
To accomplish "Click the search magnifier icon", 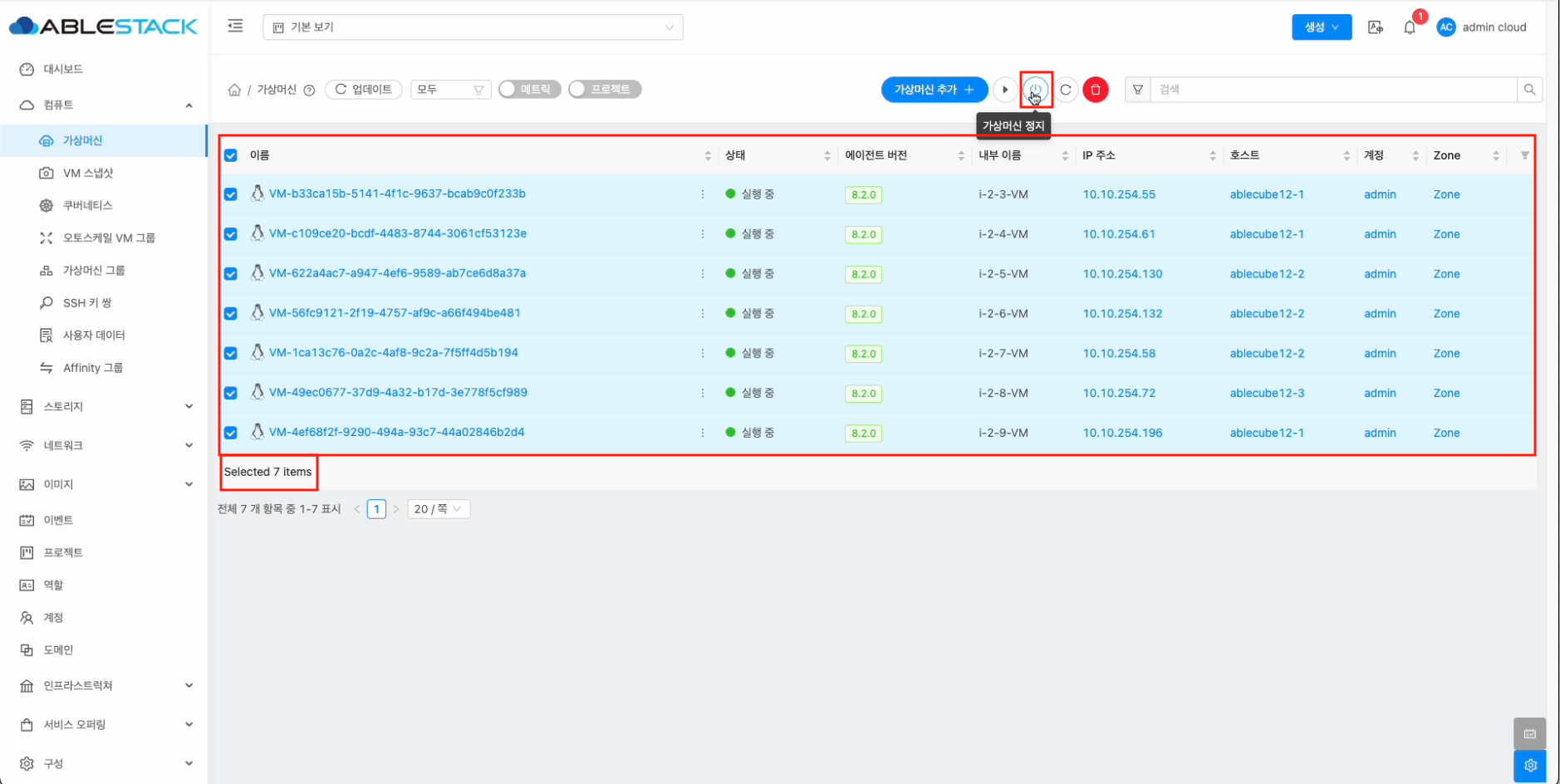I will click(1529, 89).
